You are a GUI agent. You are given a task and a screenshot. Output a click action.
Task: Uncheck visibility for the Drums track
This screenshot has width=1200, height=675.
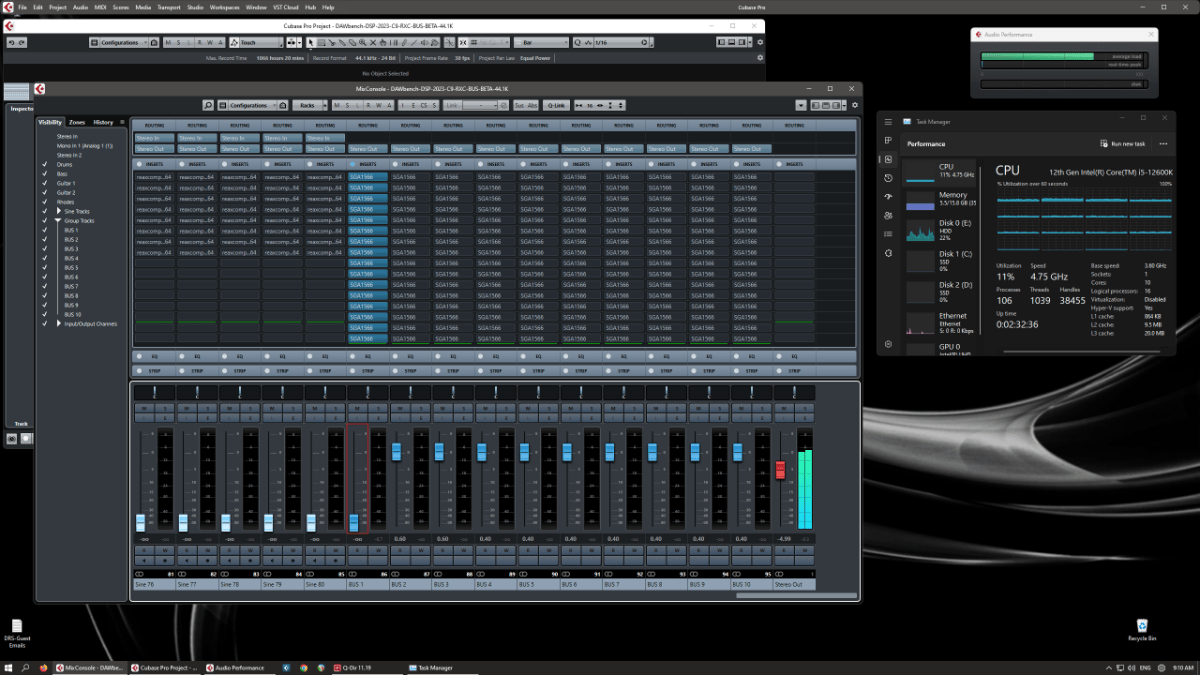(x=45, y=163)
